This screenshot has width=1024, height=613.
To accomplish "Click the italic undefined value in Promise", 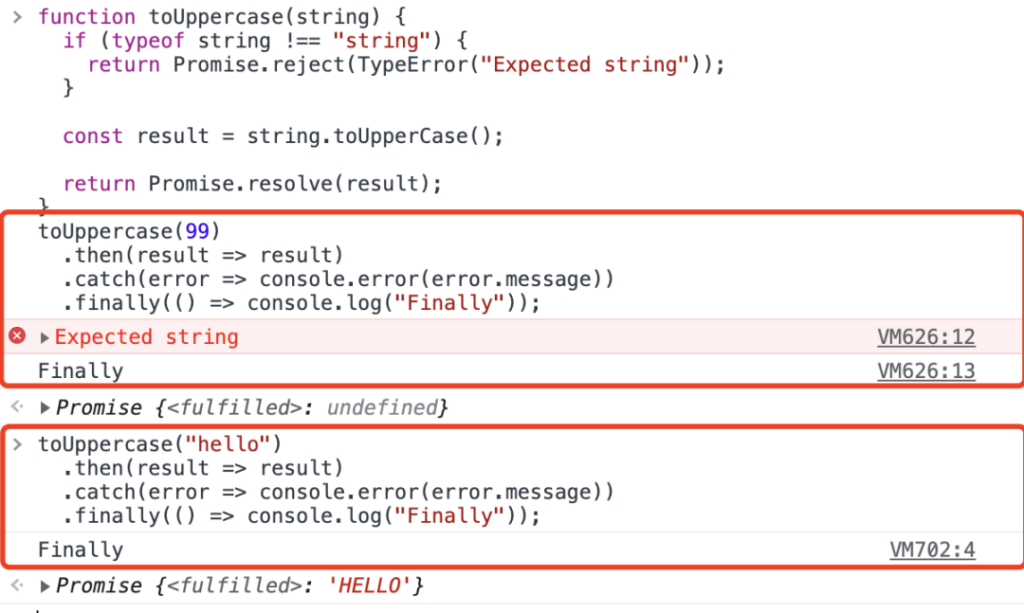I will 382,407.
